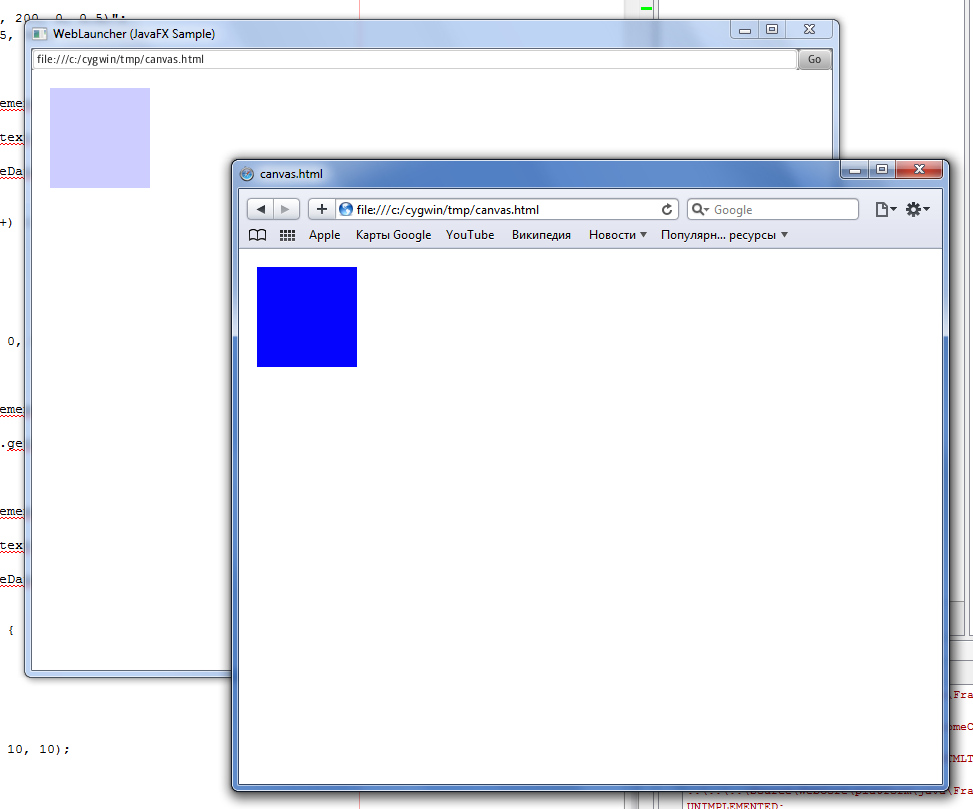This screenshot has width=973, height=809.
Task: Expand the Новости bookmarks folder
Action: coord(617,235)
